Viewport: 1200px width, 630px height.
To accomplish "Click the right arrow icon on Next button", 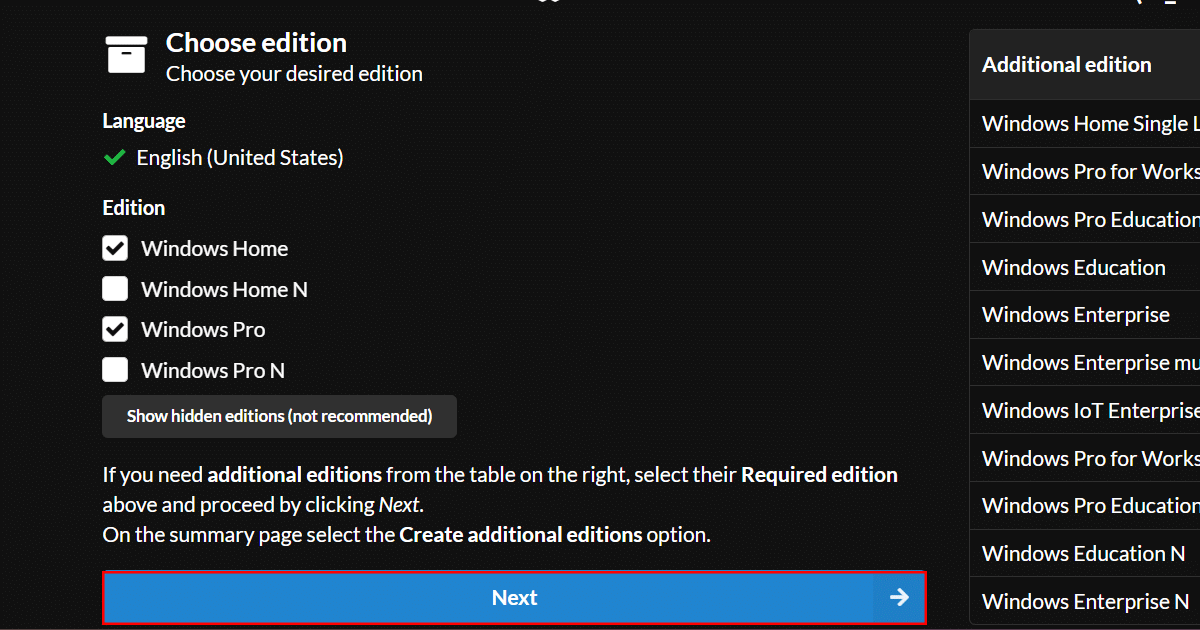I will pos(899,598).
